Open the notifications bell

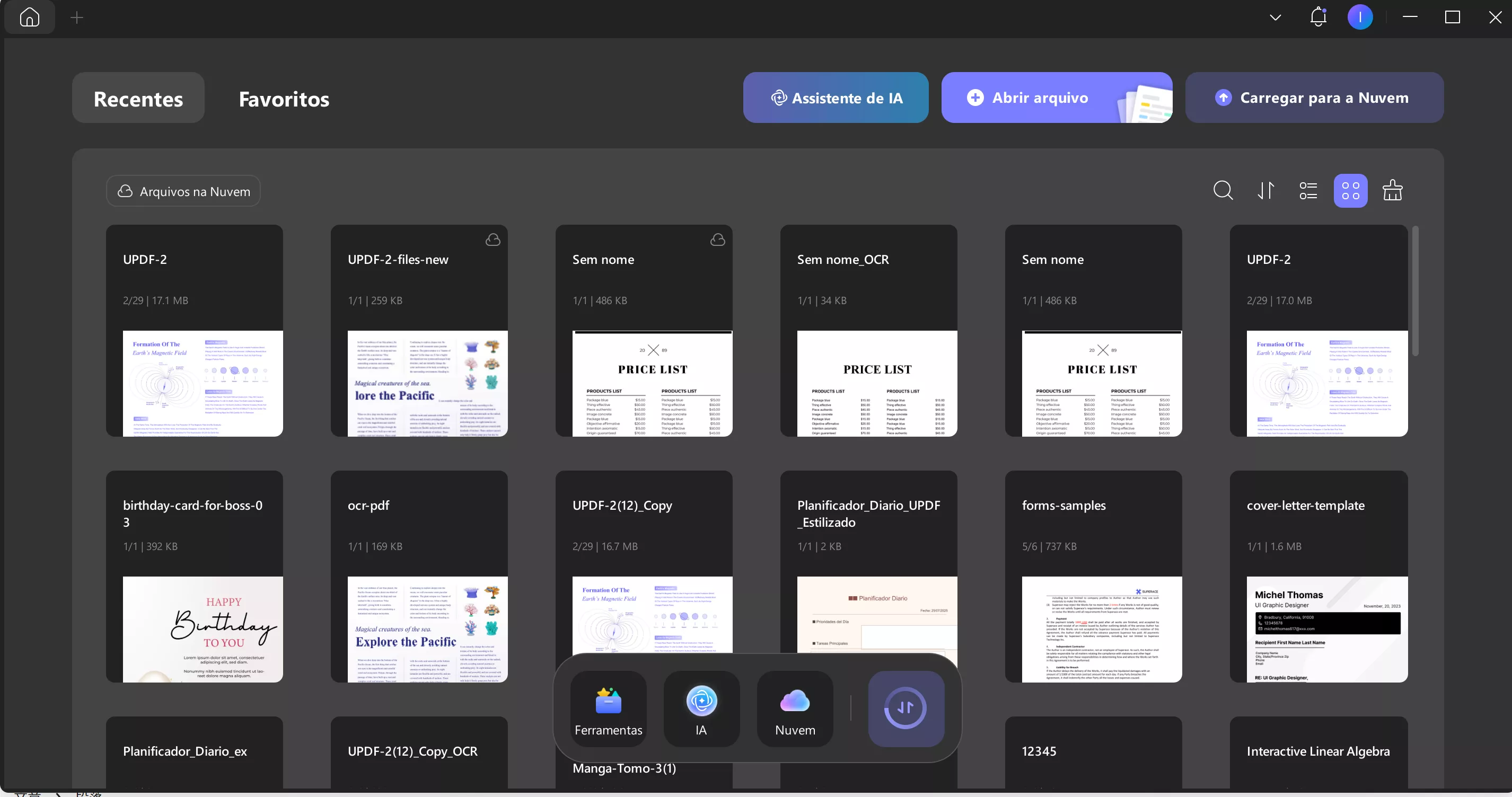click(1318, 17)
